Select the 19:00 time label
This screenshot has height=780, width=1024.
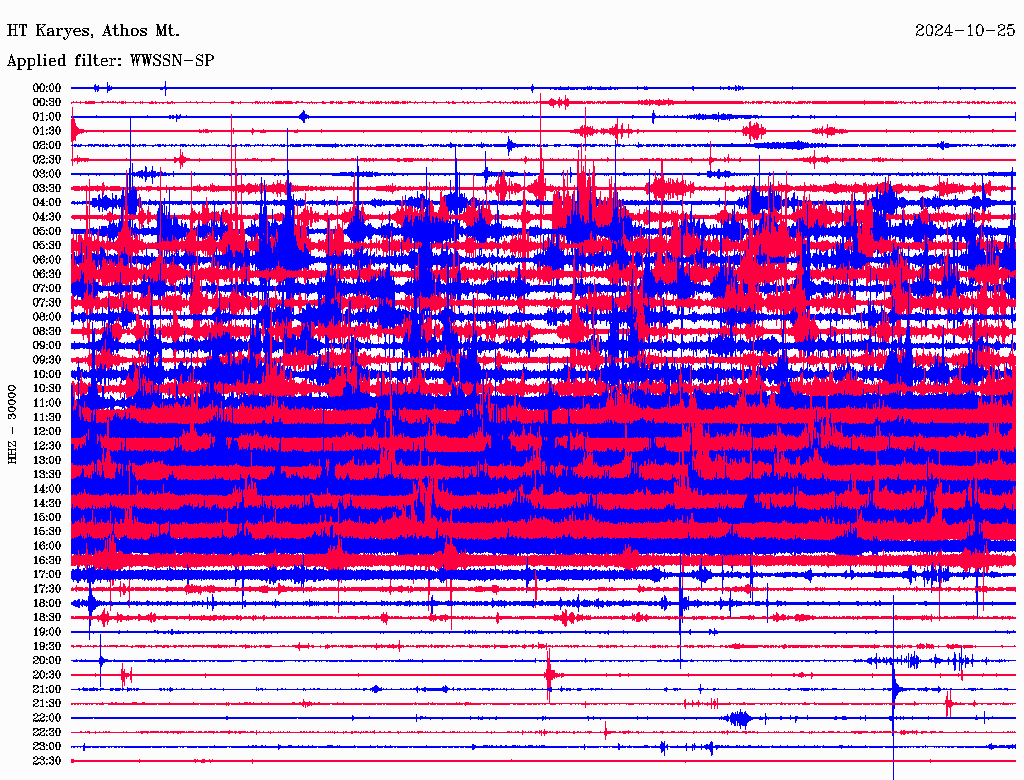[x=47, y=632]
